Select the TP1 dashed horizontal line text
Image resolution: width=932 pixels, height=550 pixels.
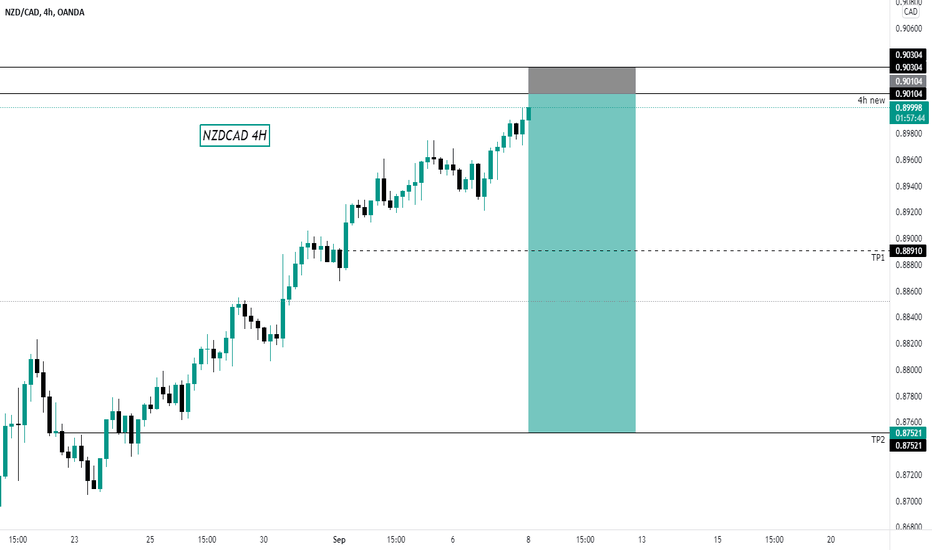(878, 257)
